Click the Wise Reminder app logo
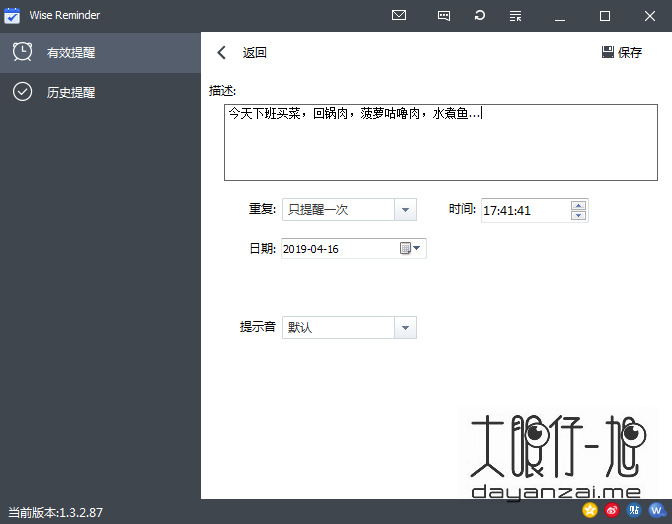 pyautogui.click(x=12, y=15)
